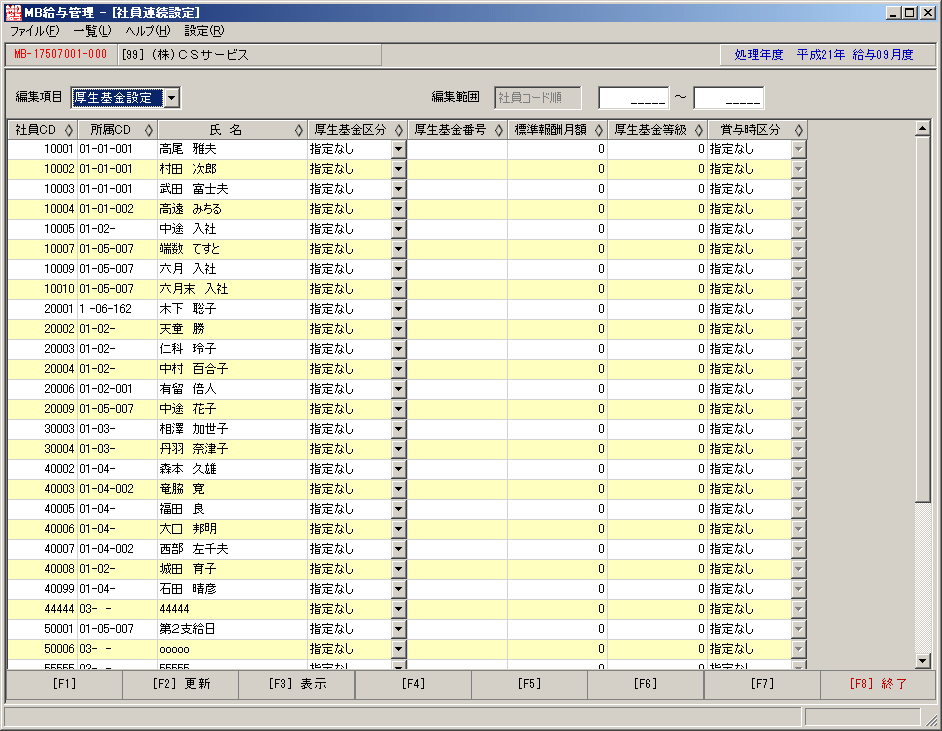Click employee code 40007
Image resolution: width=942 pixels, height=731 pixels.
click(59, 549)
